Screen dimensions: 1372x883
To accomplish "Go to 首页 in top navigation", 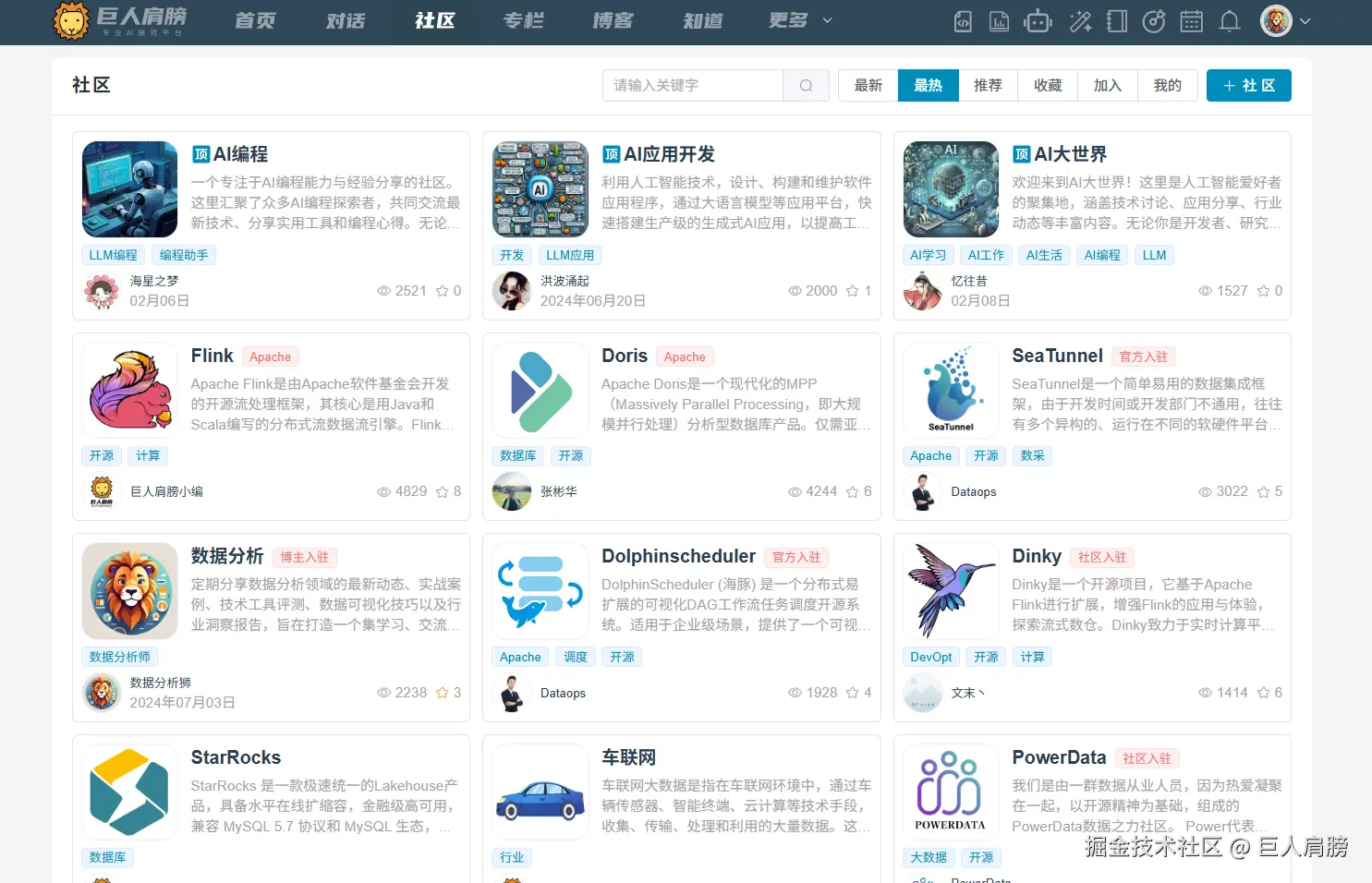I will 255,20.
